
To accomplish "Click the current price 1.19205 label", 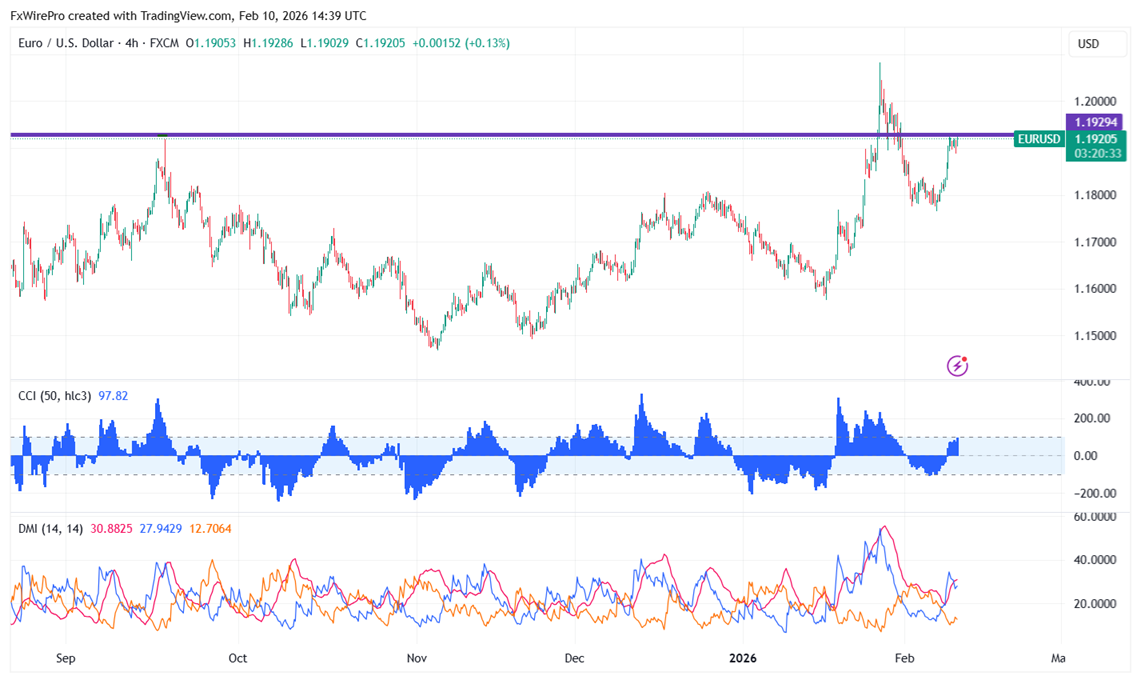I will [x=1096, y=139].
